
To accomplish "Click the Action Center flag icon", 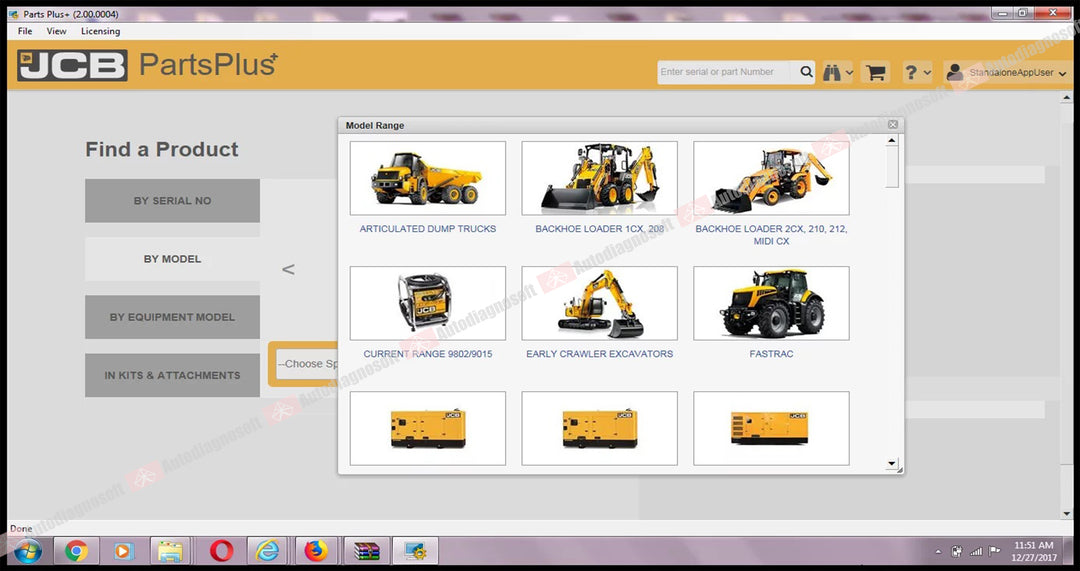I will pyautogui.click(x=994, y=551).
